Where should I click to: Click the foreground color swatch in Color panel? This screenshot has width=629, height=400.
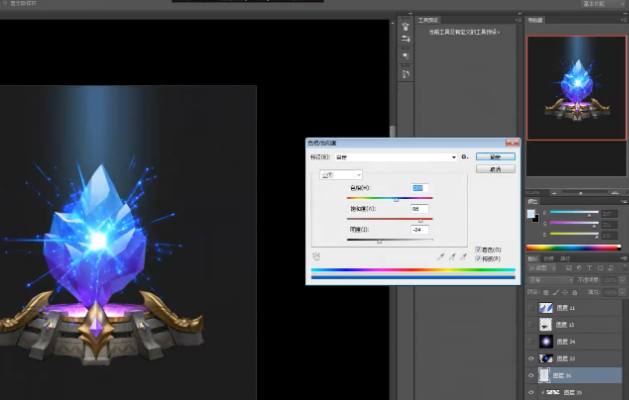(x=531, y=213)
